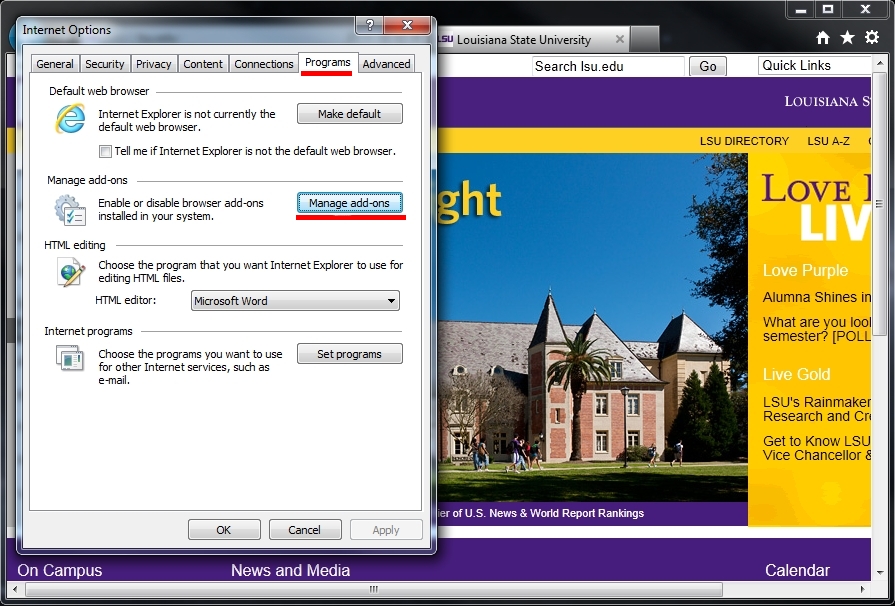Click the Go search button on LSU page
Viewport: 895px width, 606px height.
pos(708,66)
